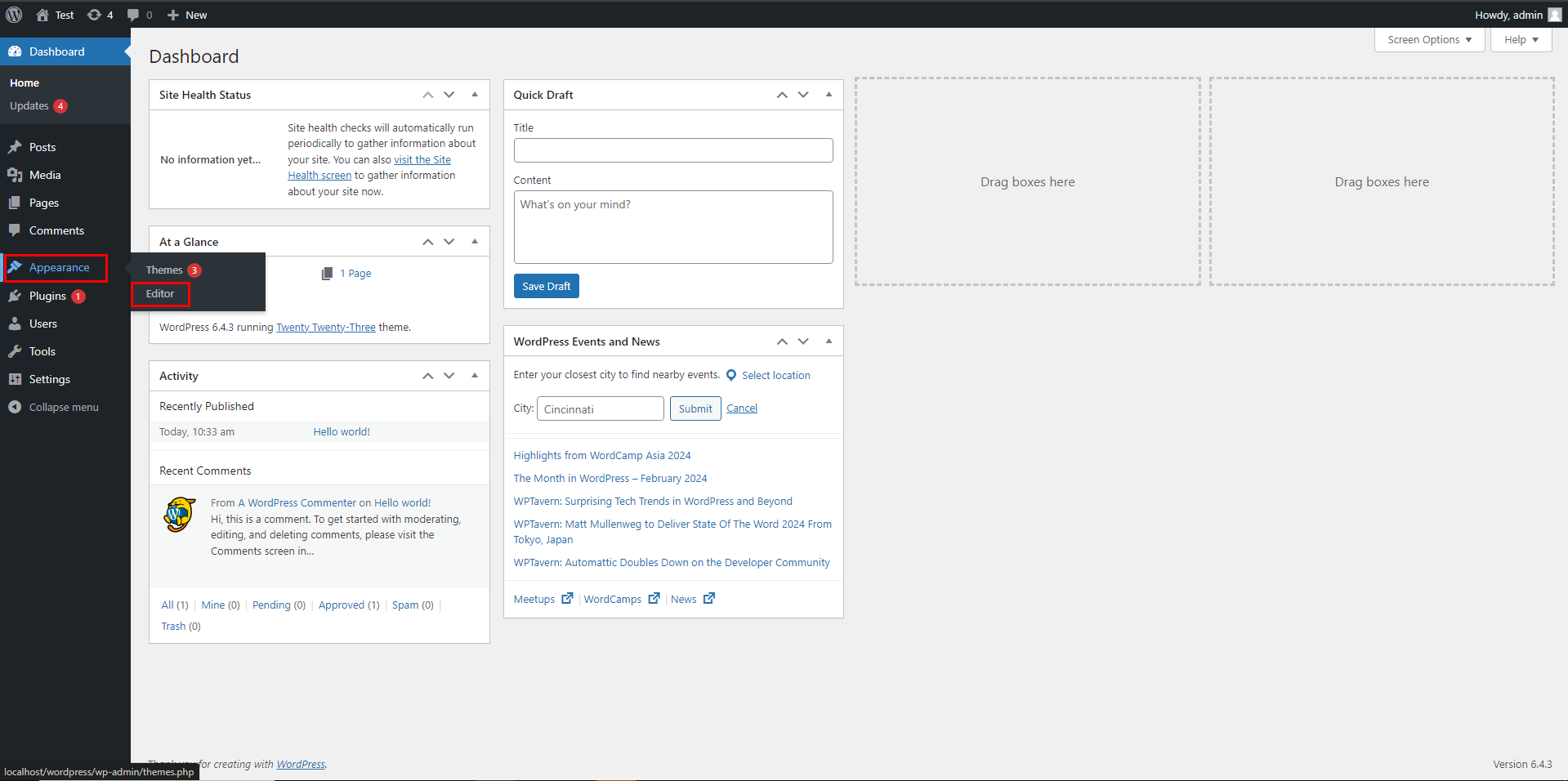Open the Screen Options dropdown
The image size is (1568, 781).
(x=1429, y=39)
